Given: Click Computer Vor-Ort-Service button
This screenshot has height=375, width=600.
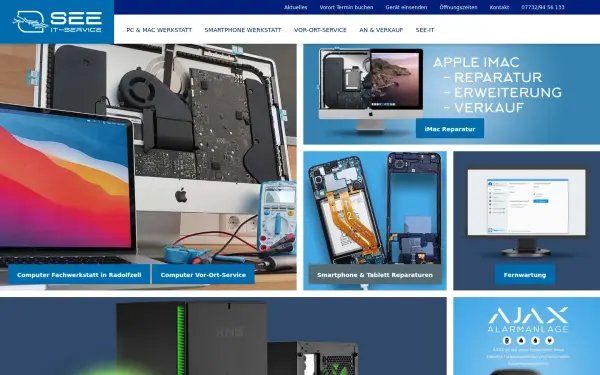Looking at the screenshot, I should tap(203, 275).
